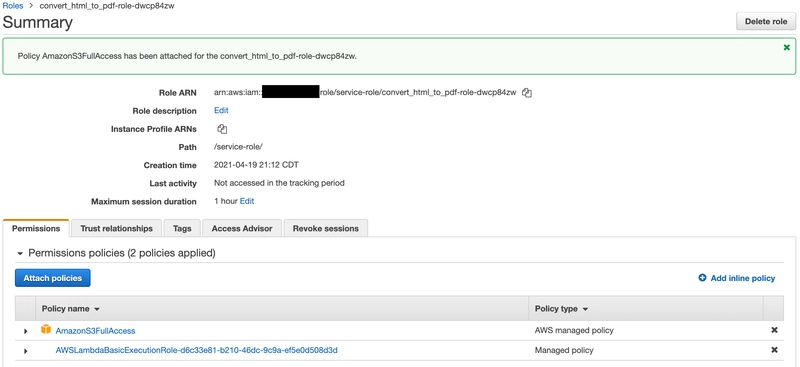Click the plus icon for Add inline policy

[702, 278]
